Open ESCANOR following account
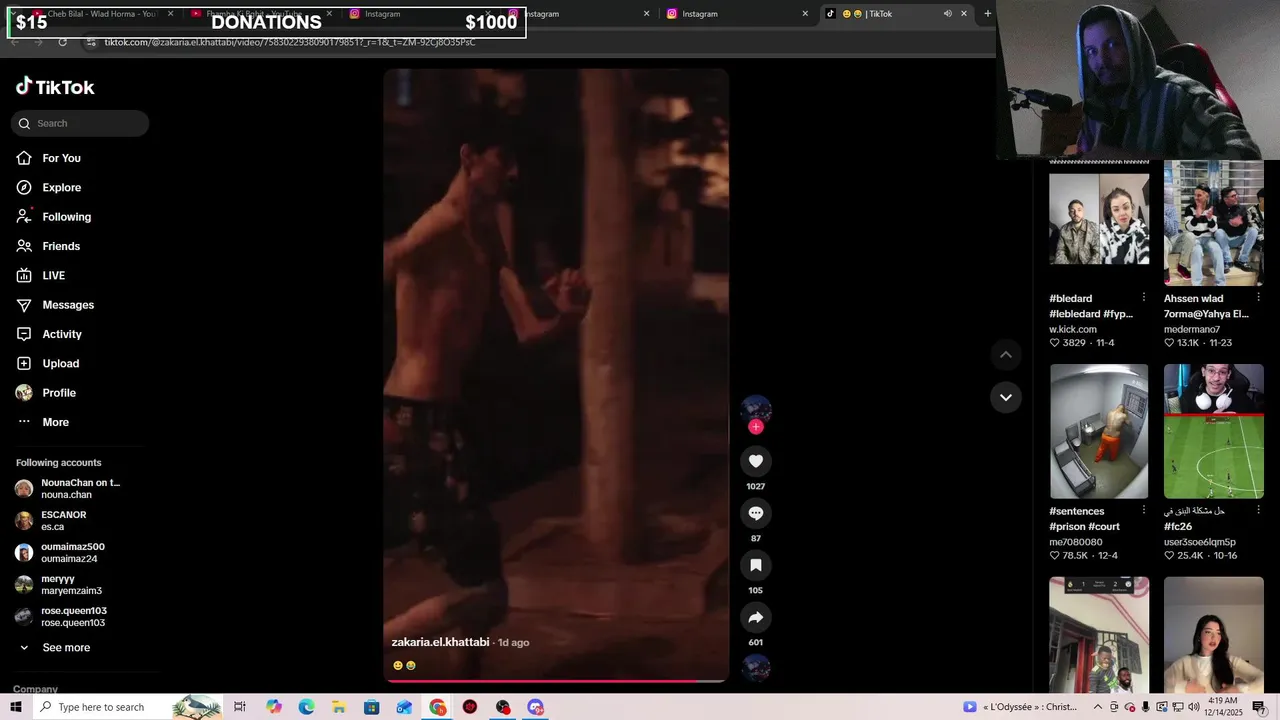This screenshot has width=1280, height=720. 51,521
